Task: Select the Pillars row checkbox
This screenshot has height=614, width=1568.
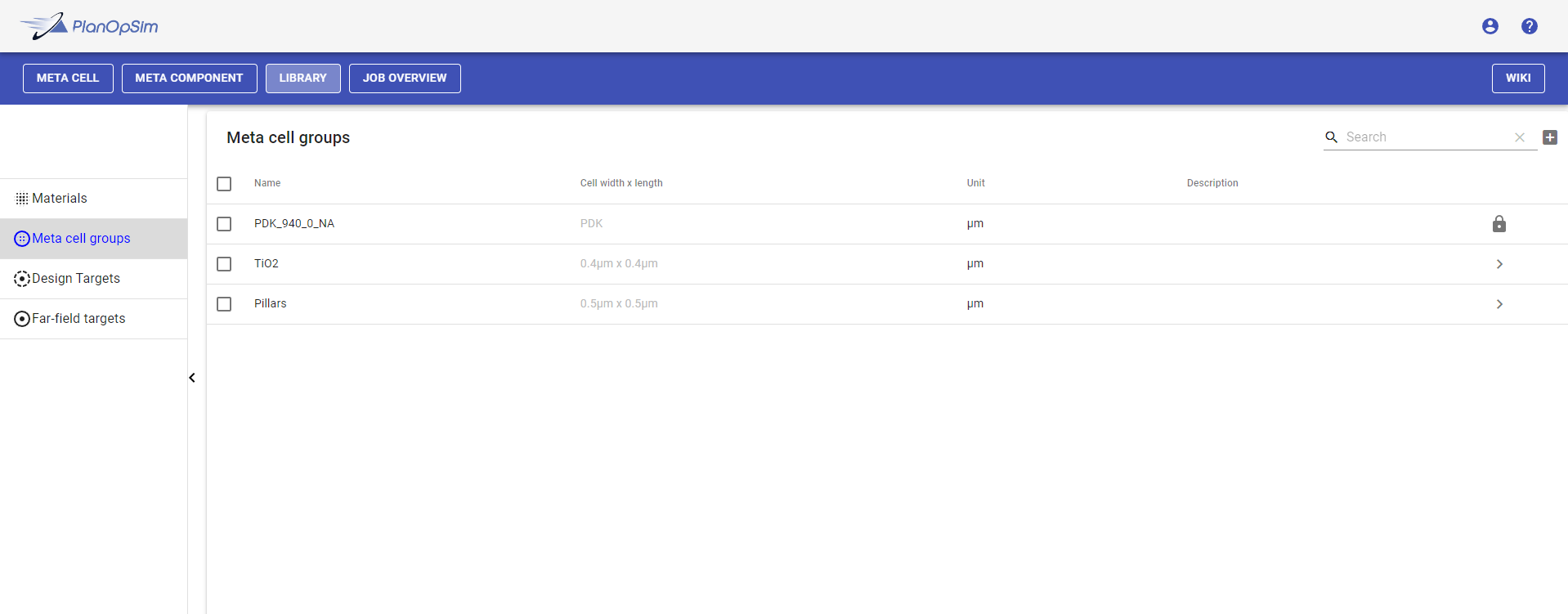Action: click(x=224, y=304)
